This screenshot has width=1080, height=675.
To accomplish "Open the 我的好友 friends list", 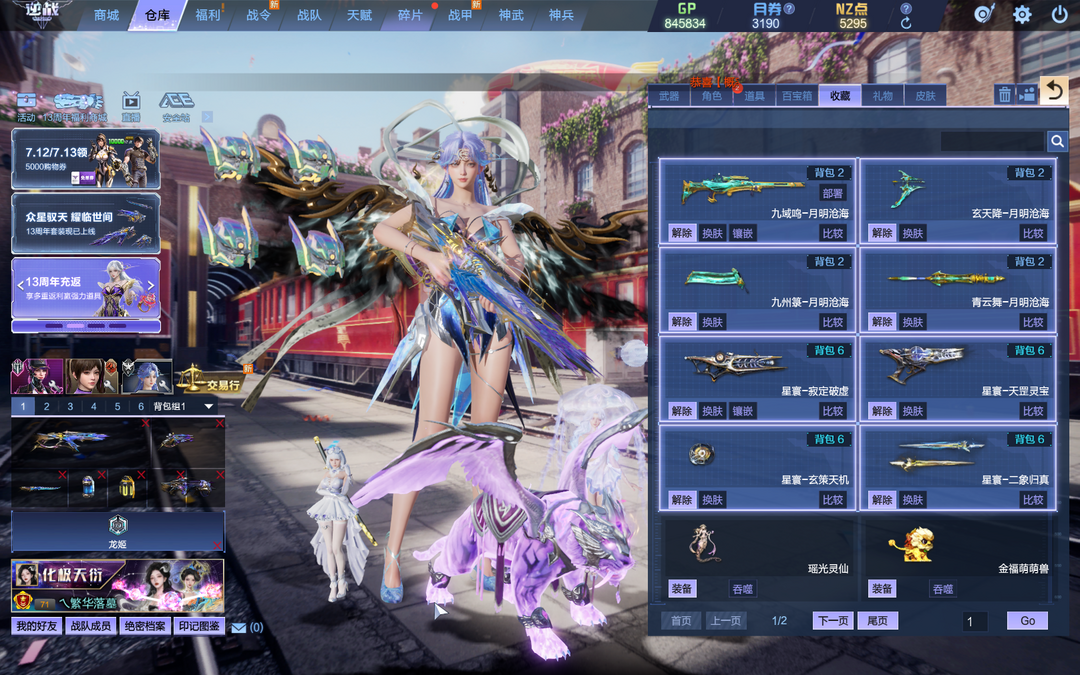I will click(37, 626).
